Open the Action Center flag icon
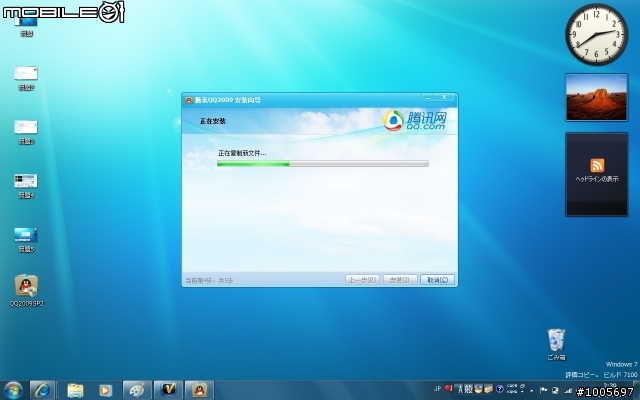 (544, 390)
